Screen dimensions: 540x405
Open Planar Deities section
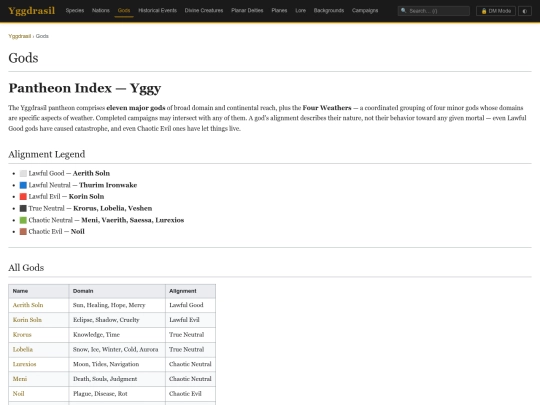pos(247,11)
